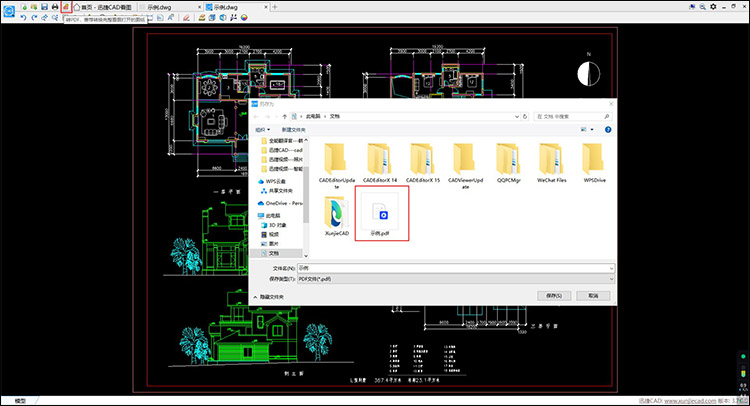Click 此电脑 in the address path
Screen dimensions: 750x406
click(312, 116)
